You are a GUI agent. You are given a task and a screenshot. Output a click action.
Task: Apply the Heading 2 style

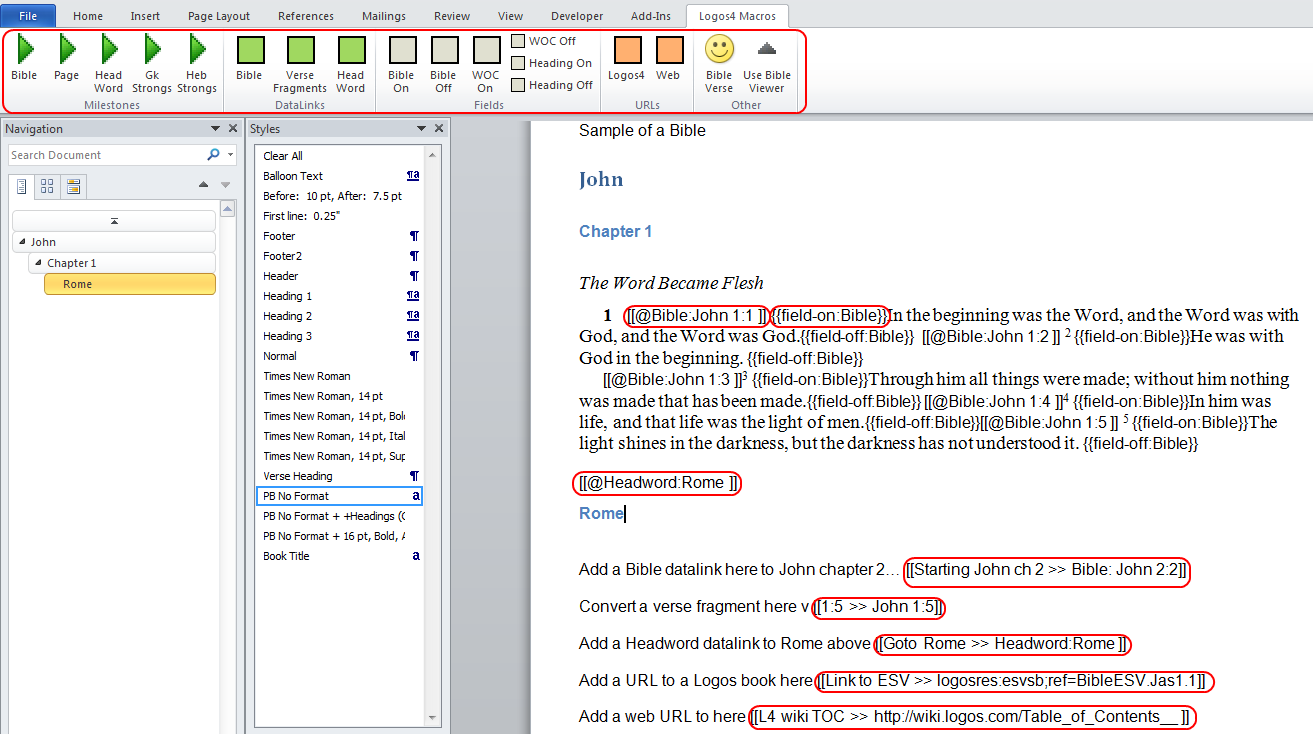click(x=340, y=316)
